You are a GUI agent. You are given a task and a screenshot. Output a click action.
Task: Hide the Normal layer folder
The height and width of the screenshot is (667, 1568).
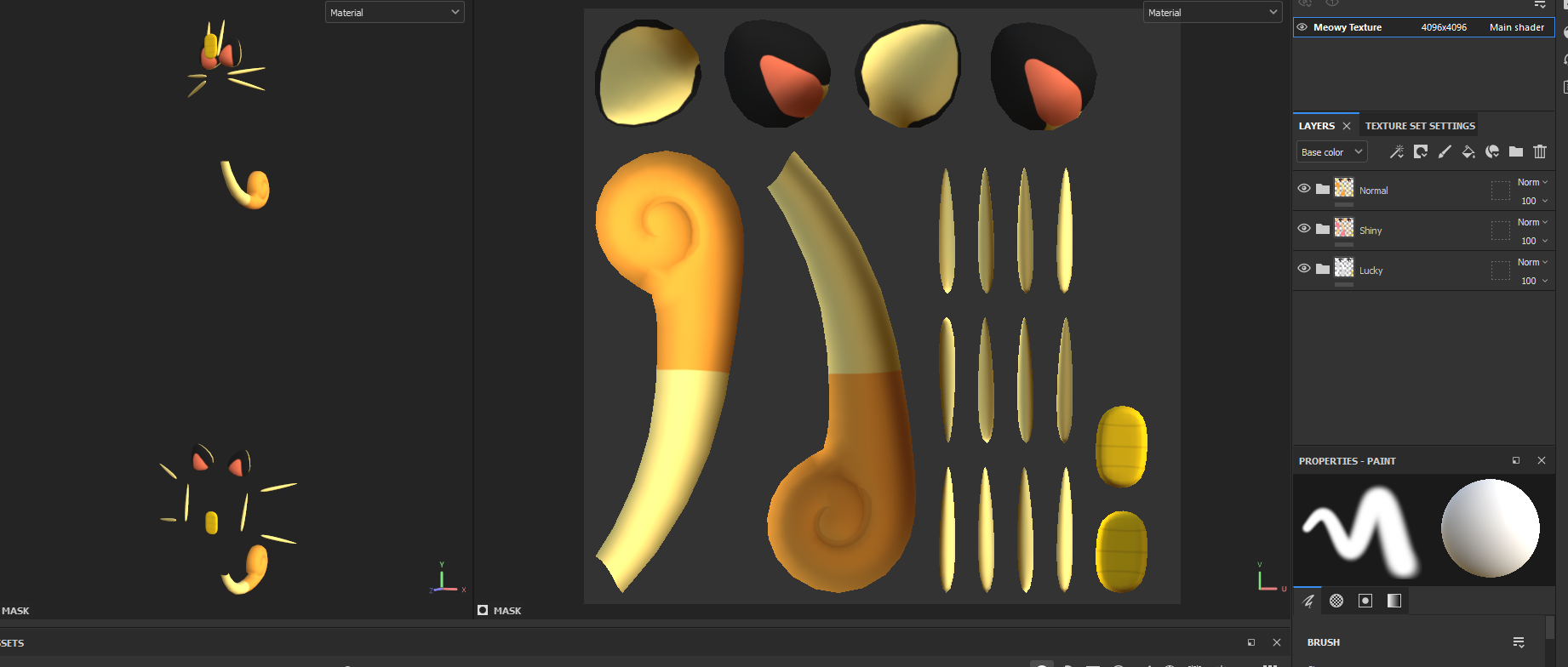1304,189
